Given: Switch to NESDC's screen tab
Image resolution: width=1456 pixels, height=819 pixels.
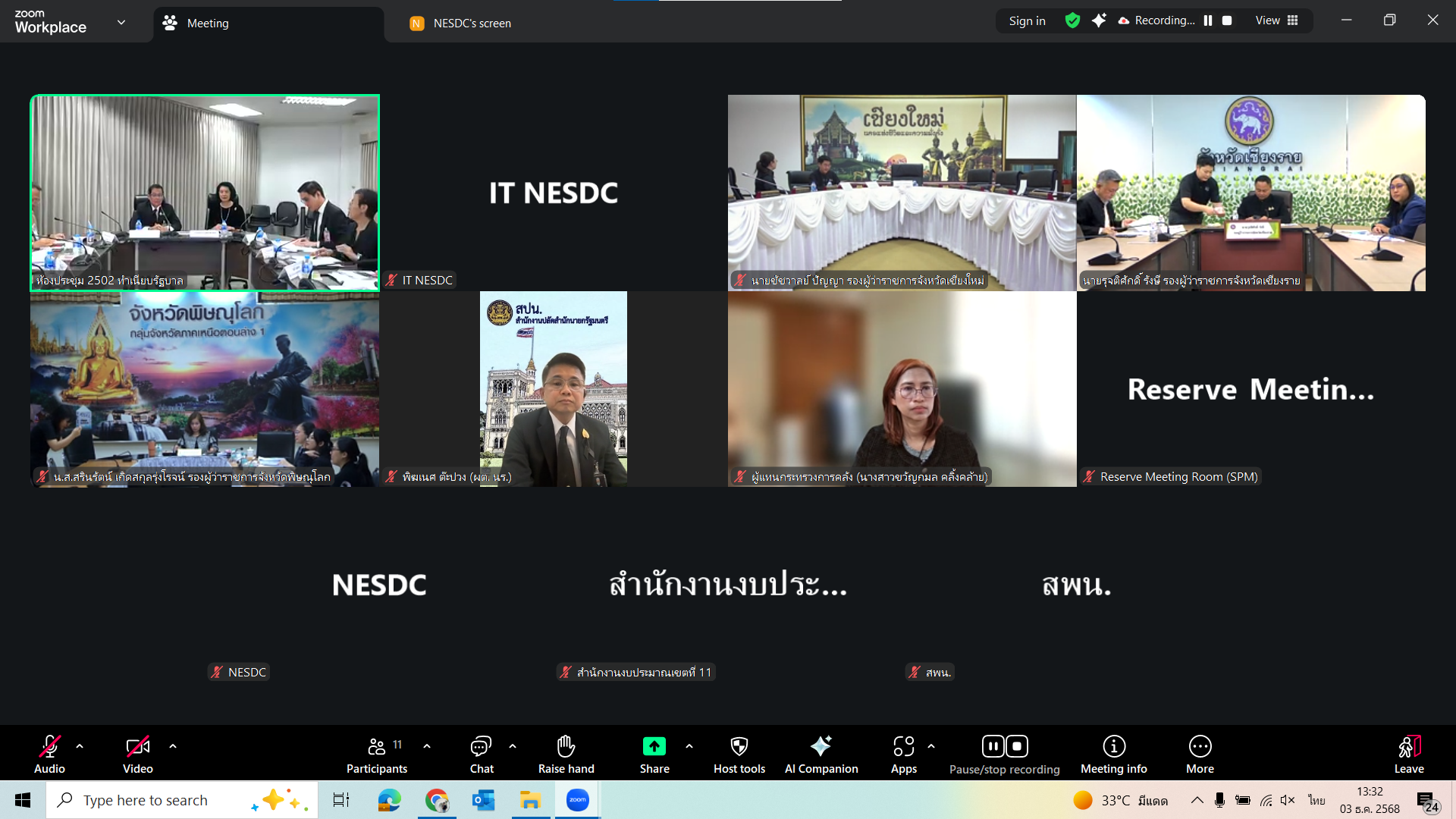Looking at the screenshot, I should 472,24.
